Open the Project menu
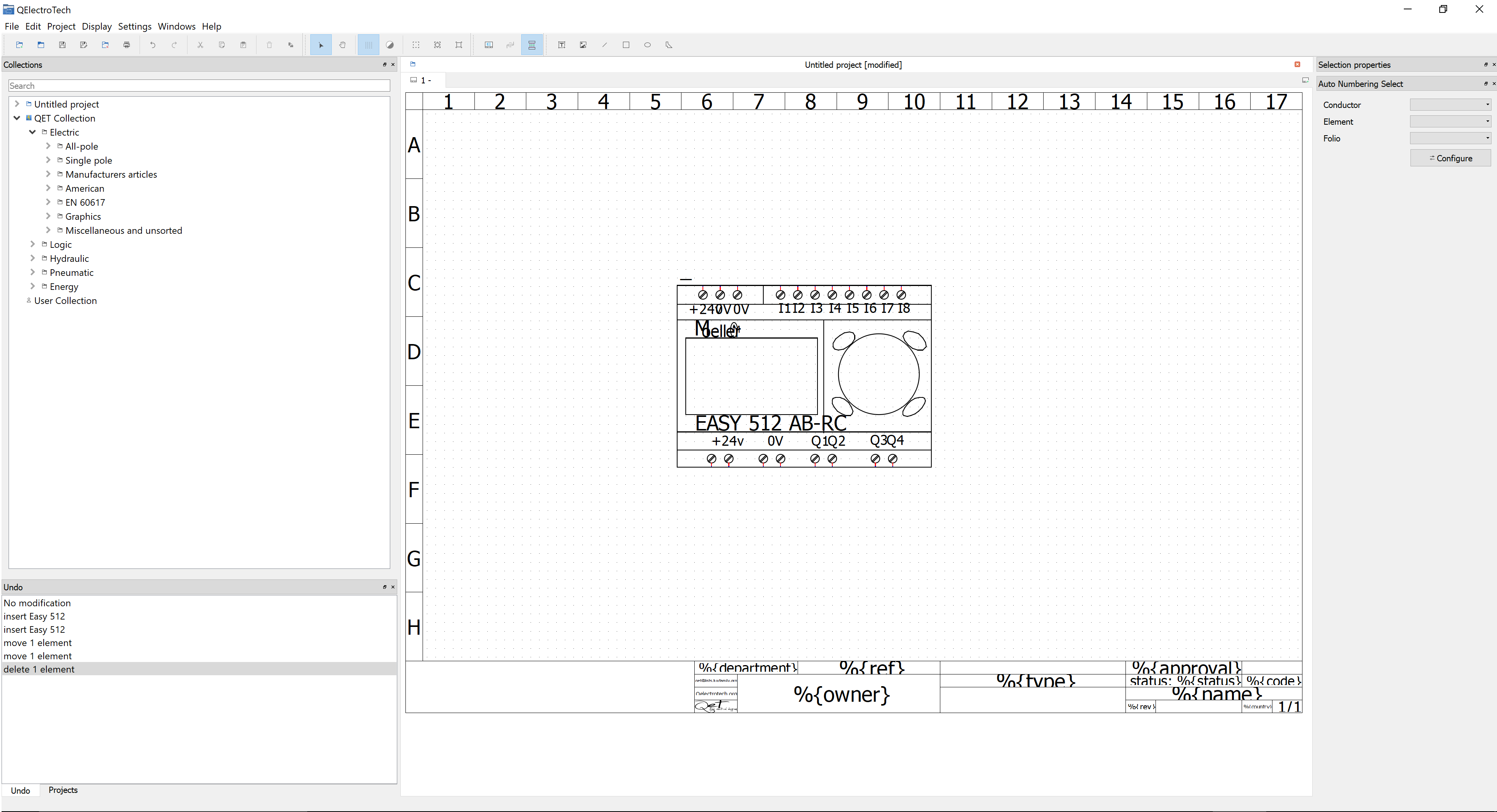The image size is (1497, 812). (x=61, y=26)
